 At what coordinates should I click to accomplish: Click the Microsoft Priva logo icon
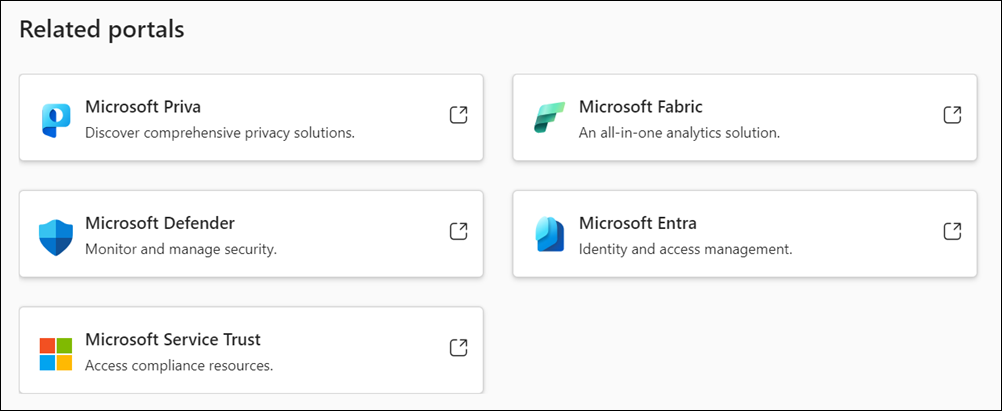point(56,119)
